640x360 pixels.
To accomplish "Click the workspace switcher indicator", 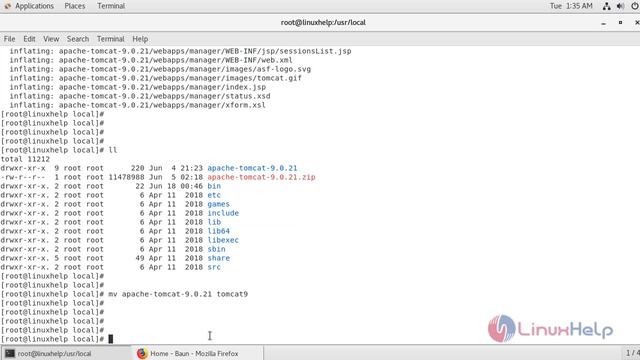I will coord(632,353).
